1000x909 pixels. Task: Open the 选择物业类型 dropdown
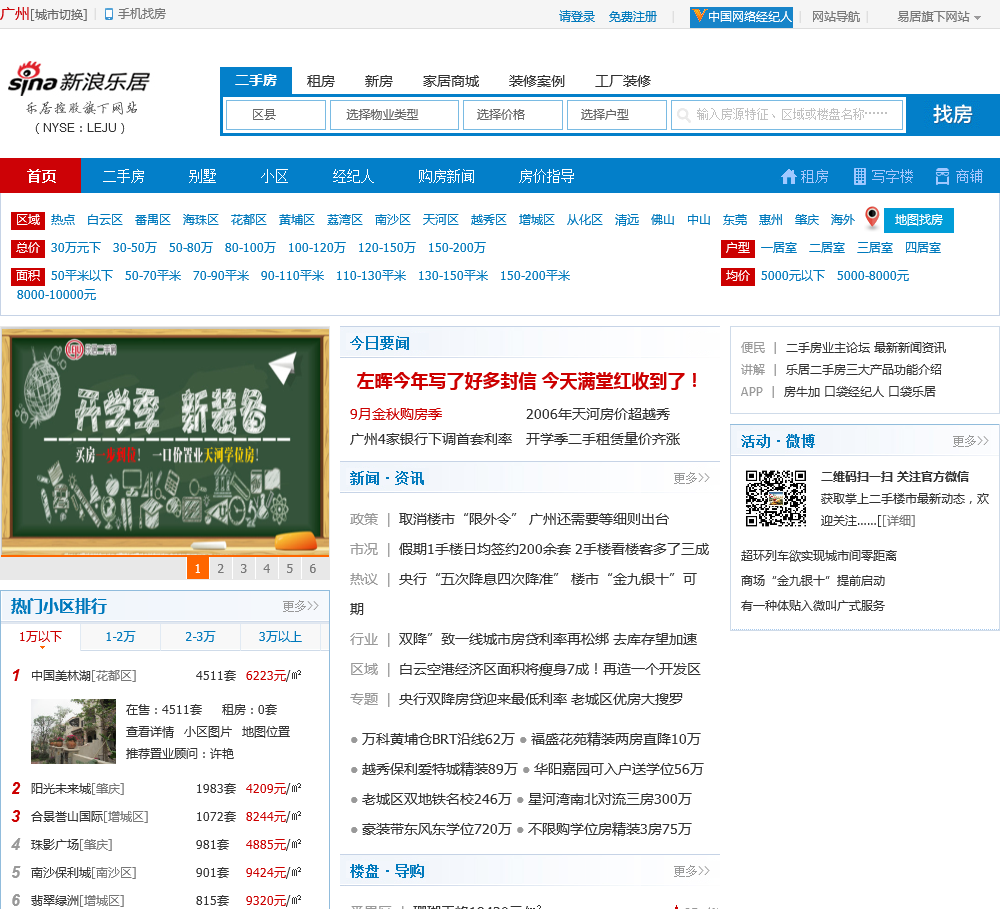[394, 115]
